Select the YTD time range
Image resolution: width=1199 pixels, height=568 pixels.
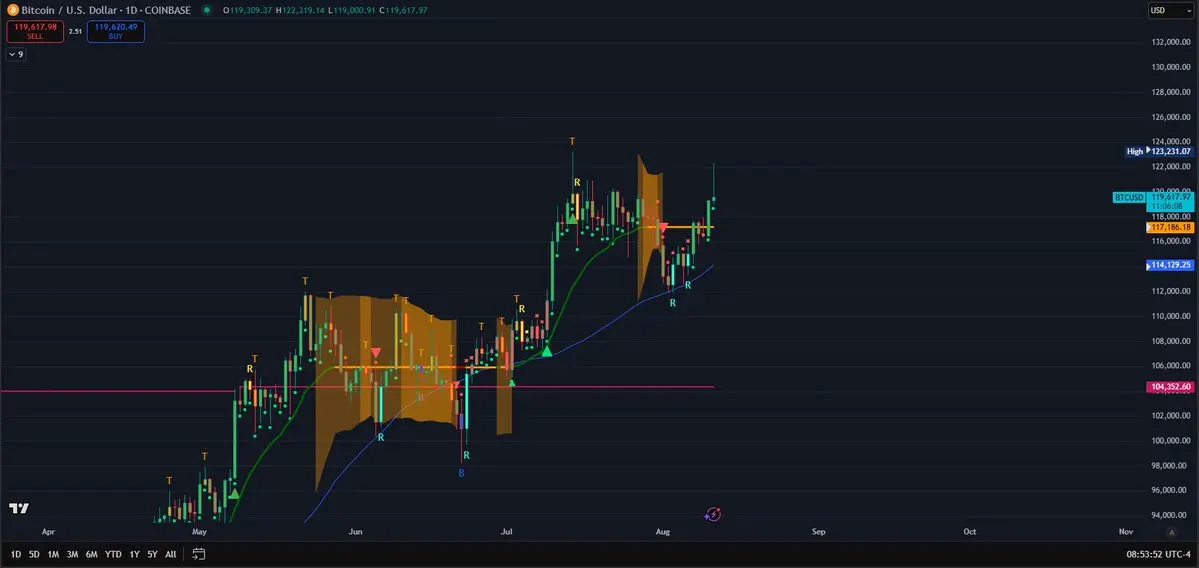[113, 554]
